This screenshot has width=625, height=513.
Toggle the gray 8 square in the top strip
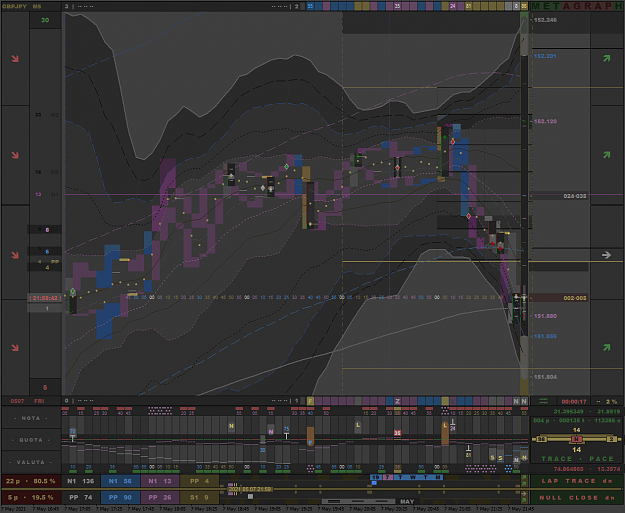(x=516, y=6)
